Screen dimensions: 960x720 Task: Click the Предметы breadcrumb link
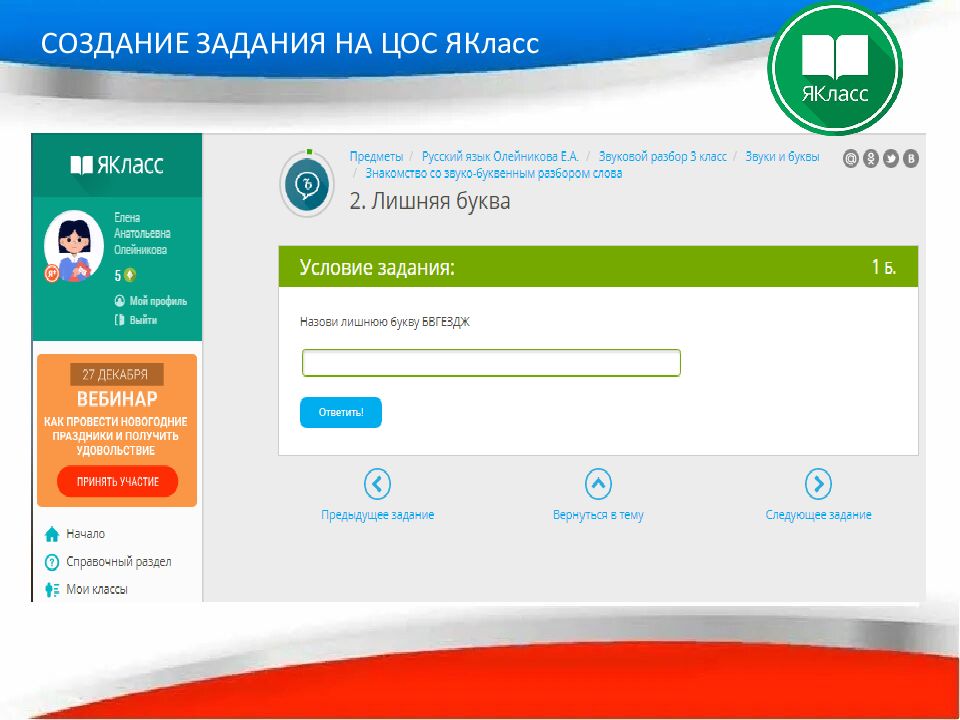tap(377, 156)
